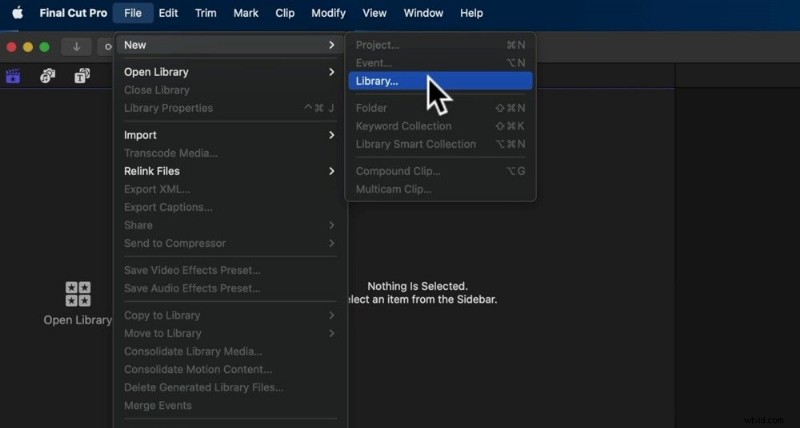
Task: Open Photos and Audio sidebar icon
Action: 47,76
